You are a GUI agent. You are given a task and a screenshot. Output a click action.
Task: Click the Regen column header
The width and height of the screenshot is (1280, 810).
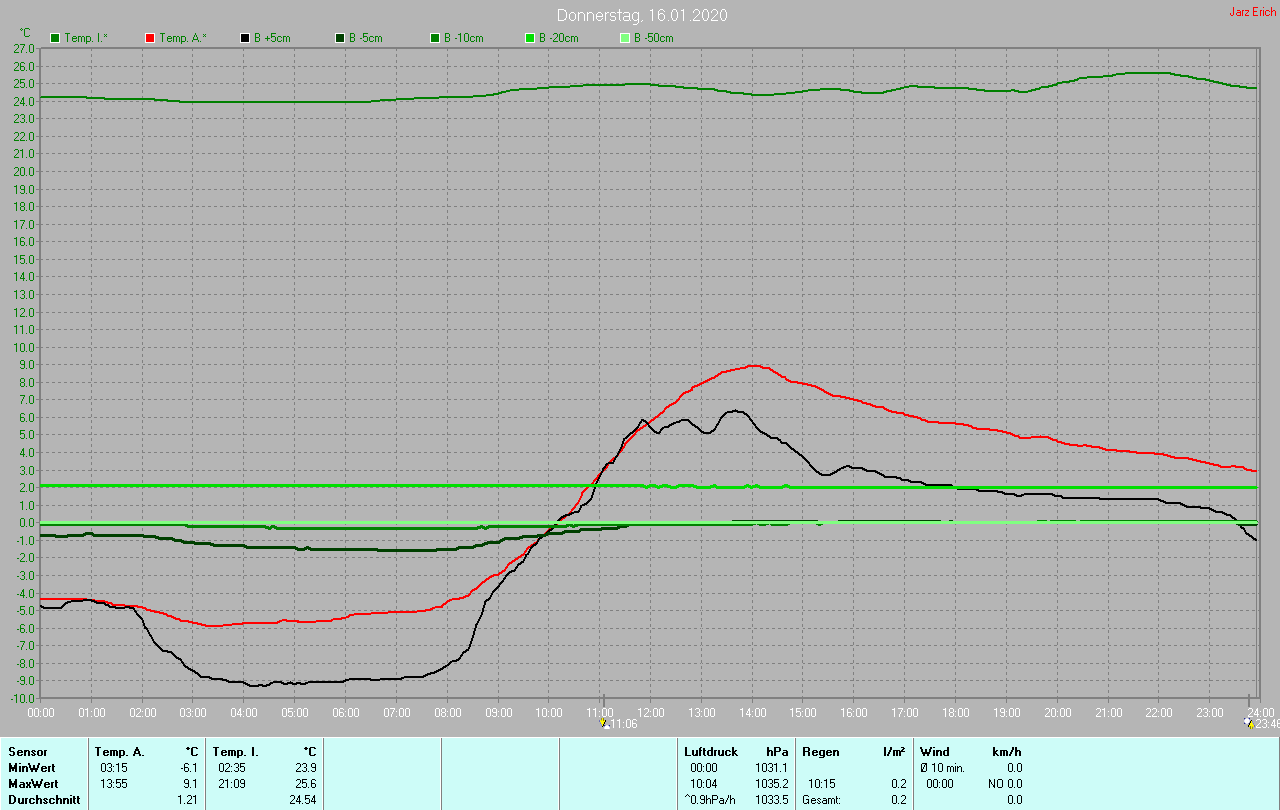click(820, 751)
